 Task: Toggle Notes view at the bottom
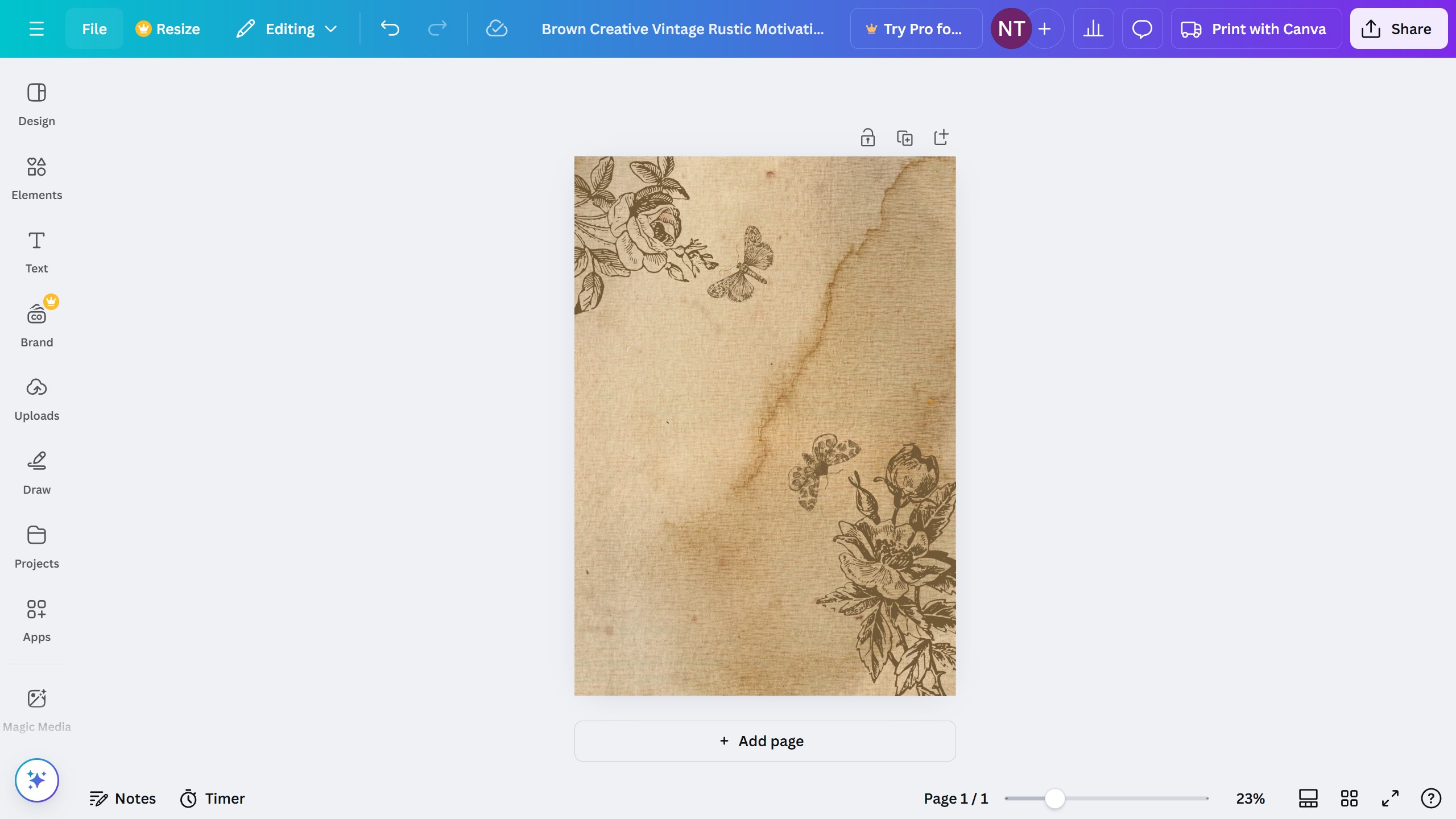coord(123,798)
